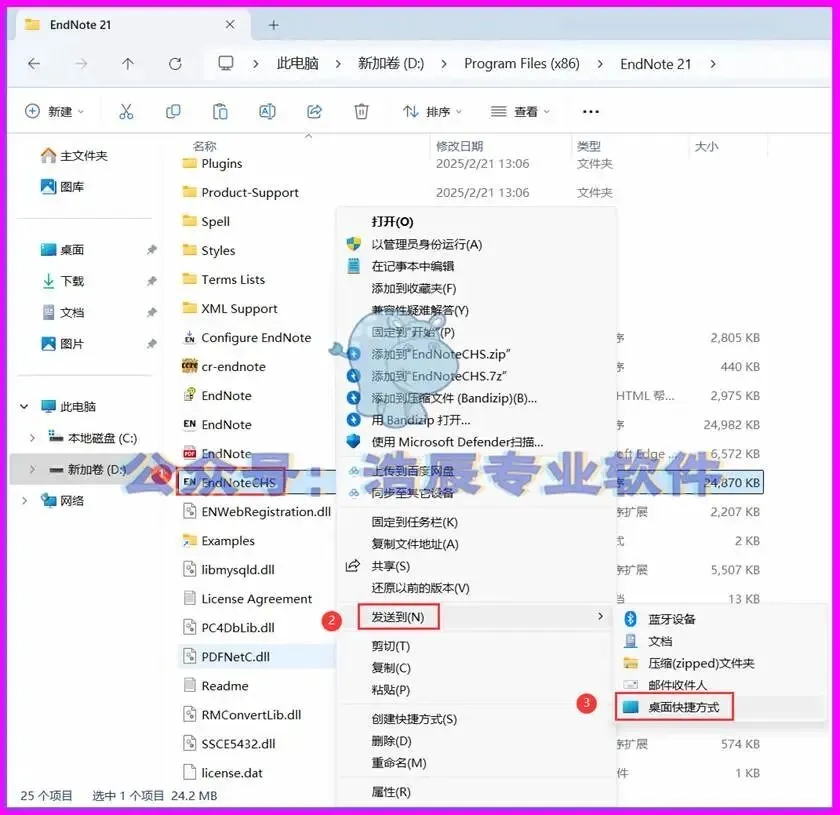Go back with the left arrow

click(34, 64)
